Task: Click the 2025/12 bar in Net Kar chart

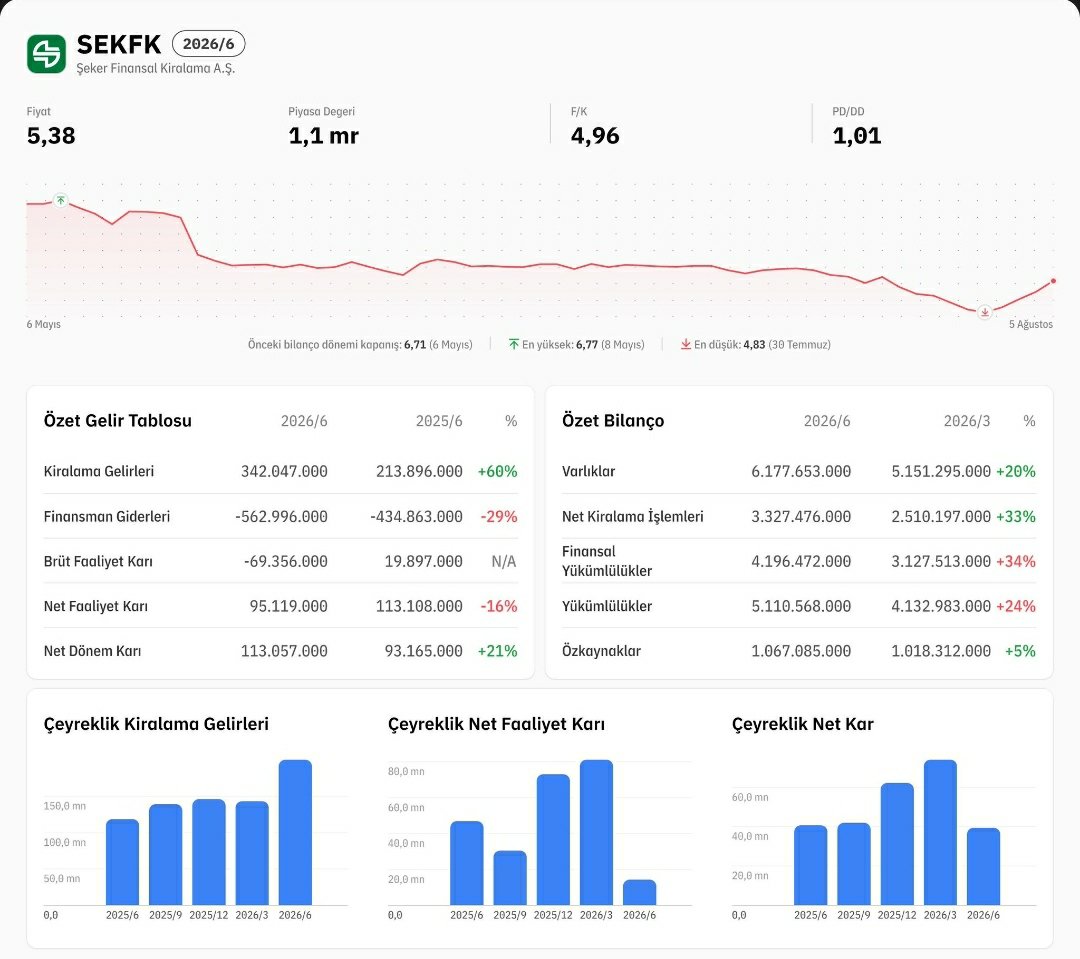Action: [x=897, y=844]
